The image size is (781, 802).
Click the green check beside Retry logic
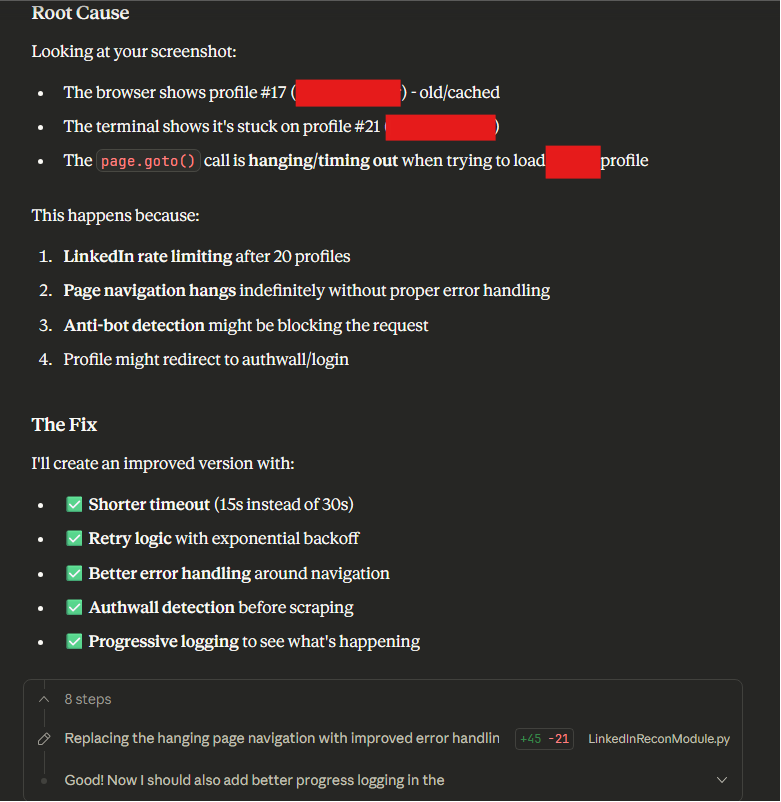point(74,539)
